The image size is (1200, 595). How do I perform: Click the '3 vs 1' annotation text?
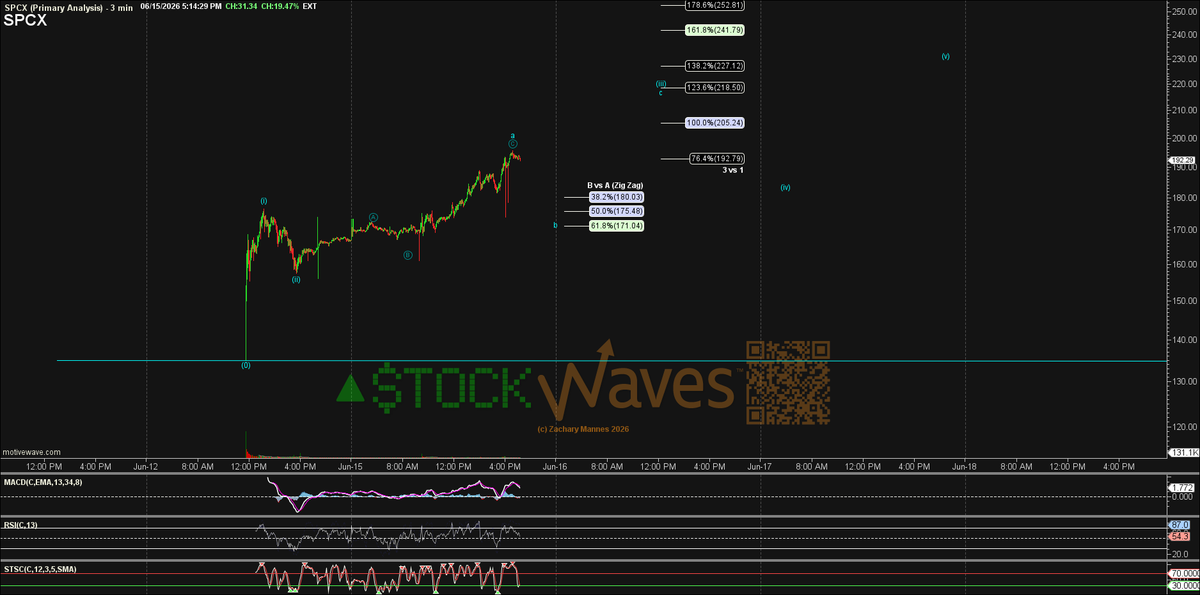coord(733,170)
